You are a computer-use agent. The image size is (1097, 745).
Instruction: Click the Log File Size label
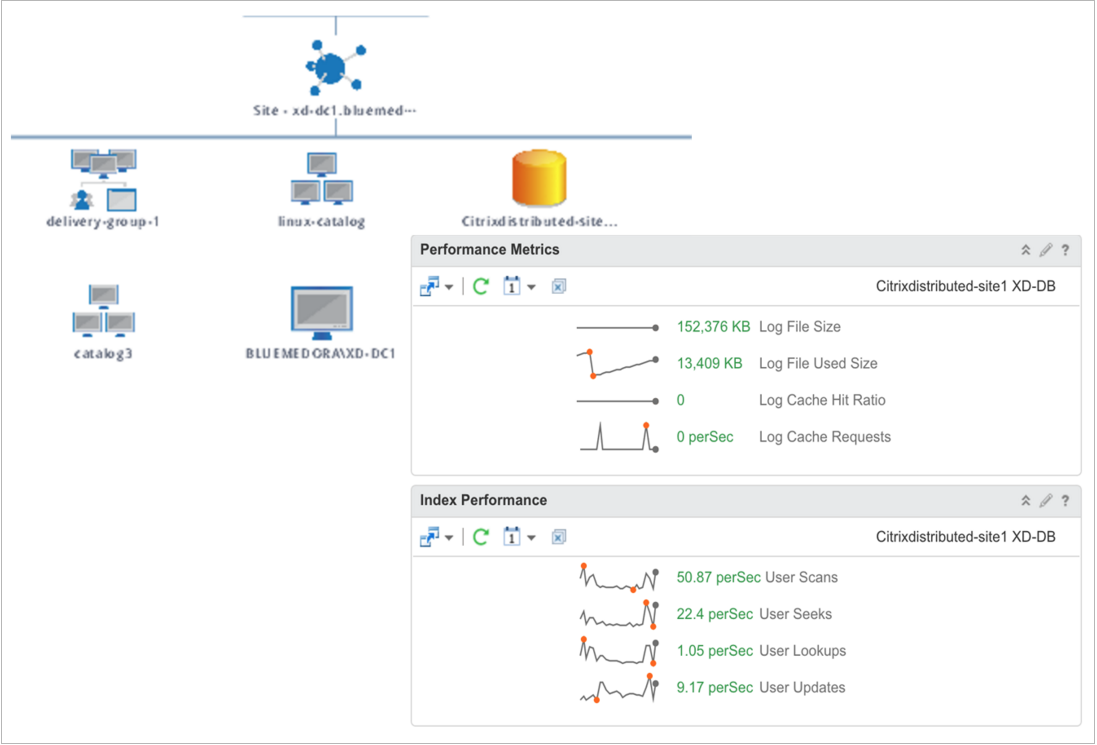[x=800, y=327]
